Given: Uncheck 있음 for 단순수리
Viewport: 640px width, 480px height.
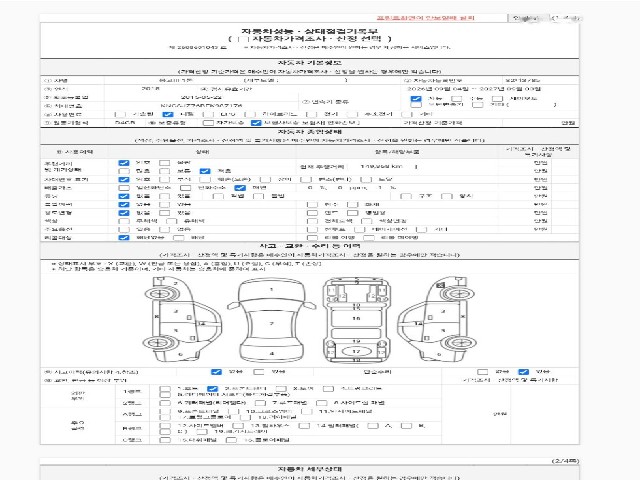Looking at the screenshot, I should coord(523,372).
